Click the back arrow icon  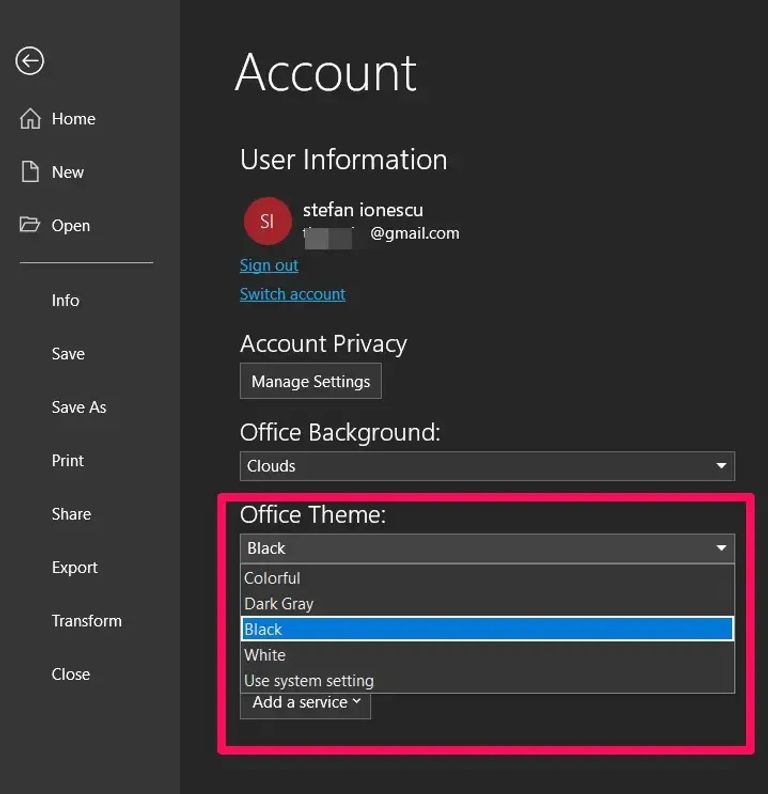click(30, 61)
